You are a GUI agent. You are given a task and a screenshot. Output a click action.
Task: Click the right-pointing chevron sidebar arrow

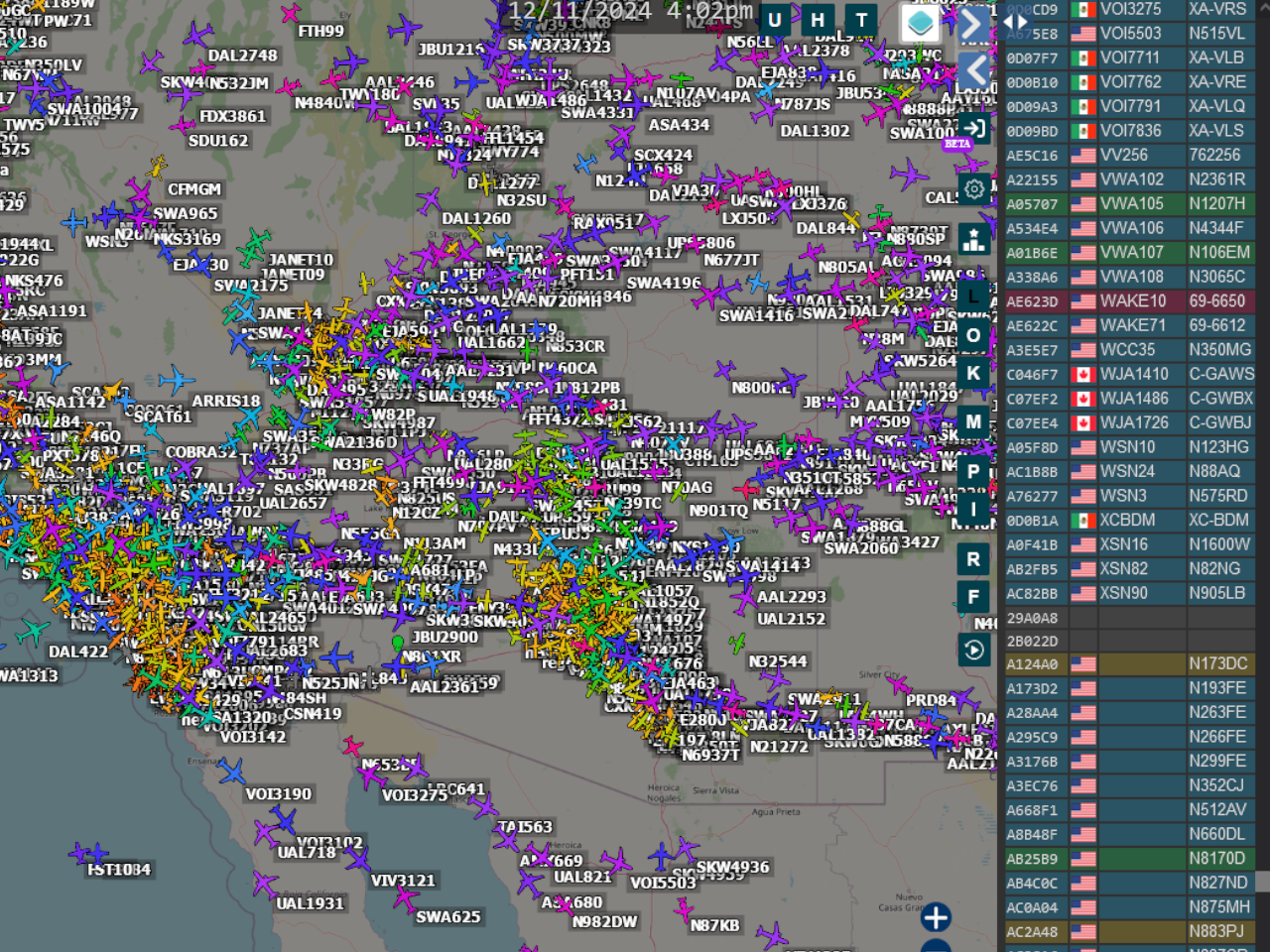(974, 24)
